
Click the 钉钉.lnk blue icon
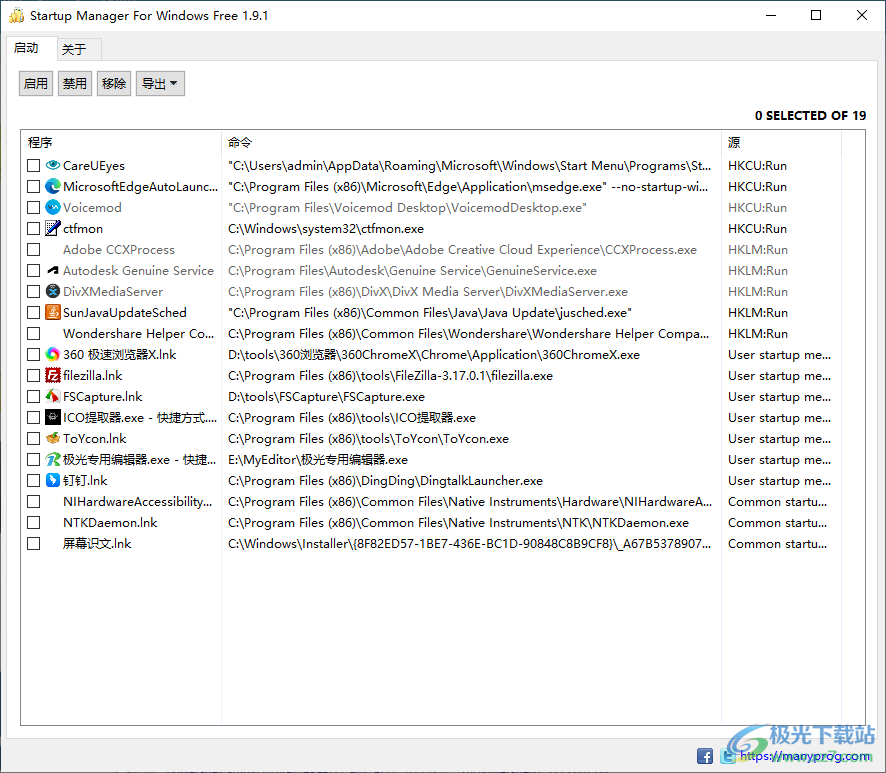(x=53, y=480)
